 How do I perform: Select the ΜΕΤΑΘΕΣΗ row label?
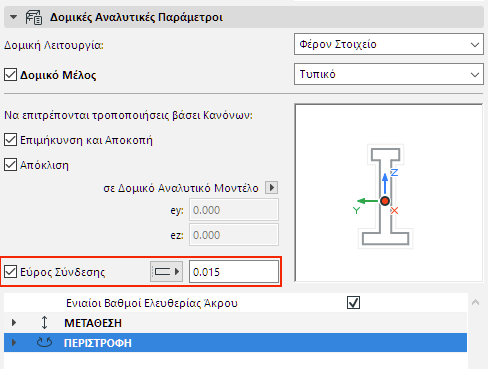(93, 323)
